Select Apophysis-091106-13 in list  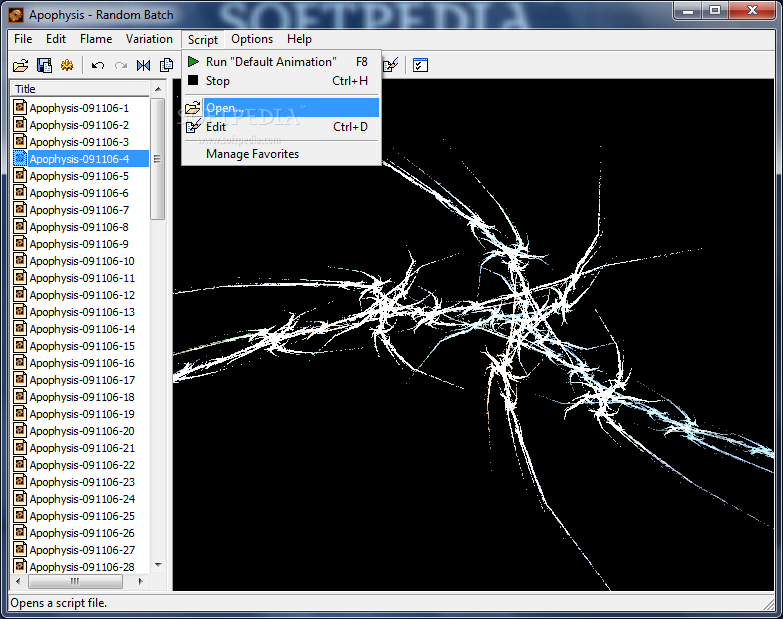click(82, 311)
